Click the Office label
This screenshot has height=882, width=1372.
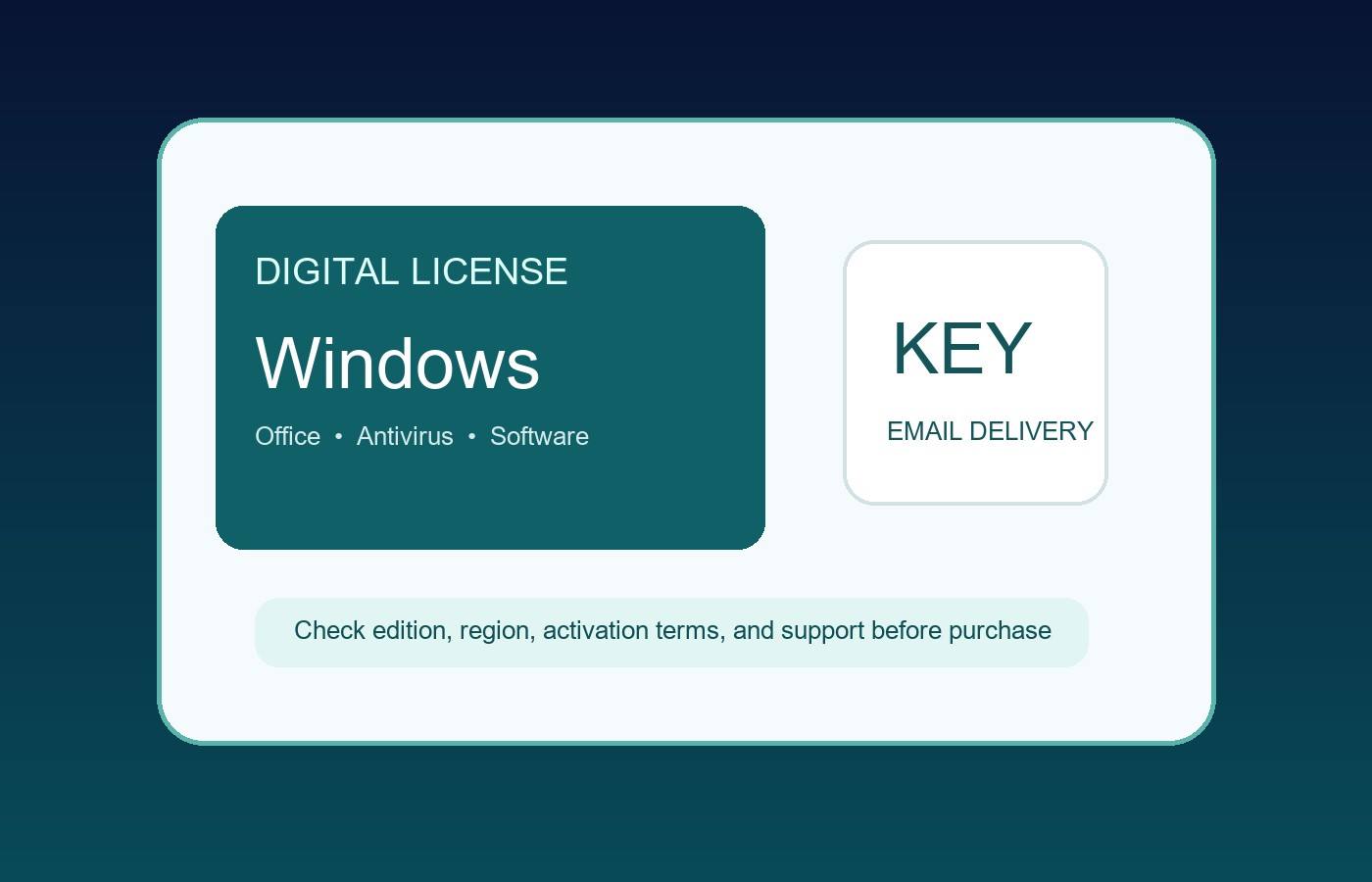pos(287,436)
